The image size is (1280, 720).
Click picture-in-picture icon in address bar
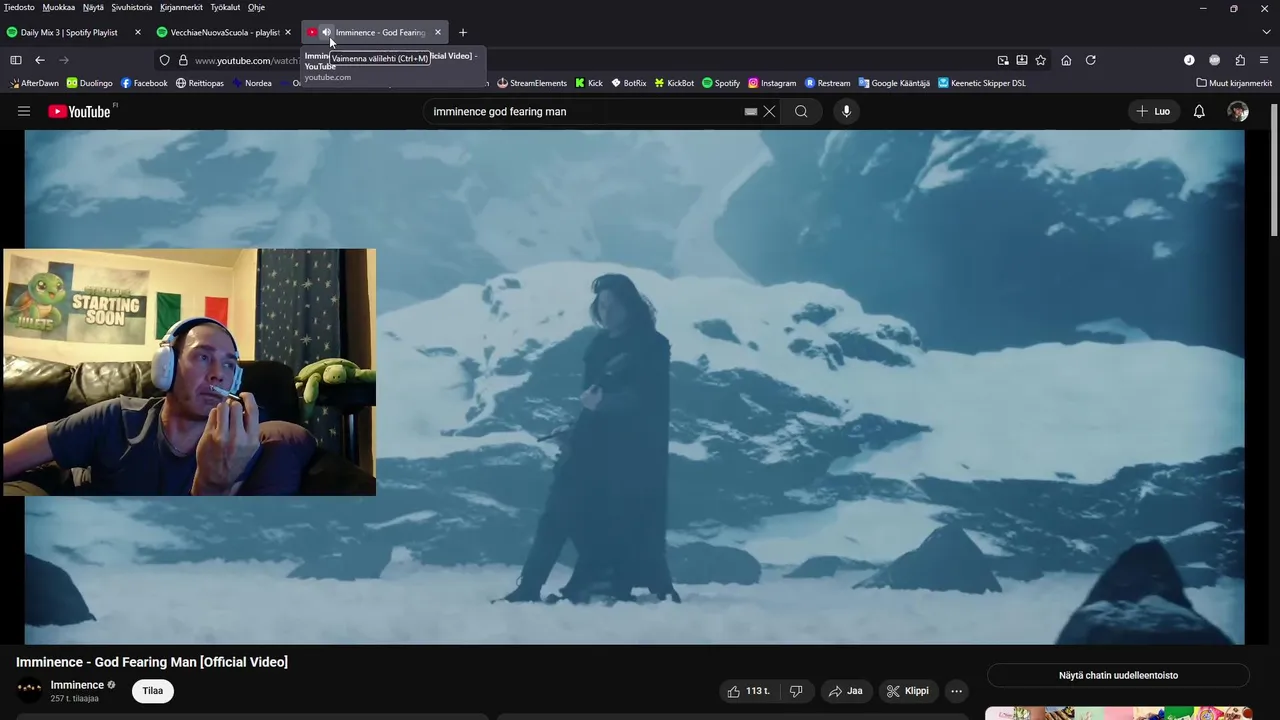(1003, 60)
